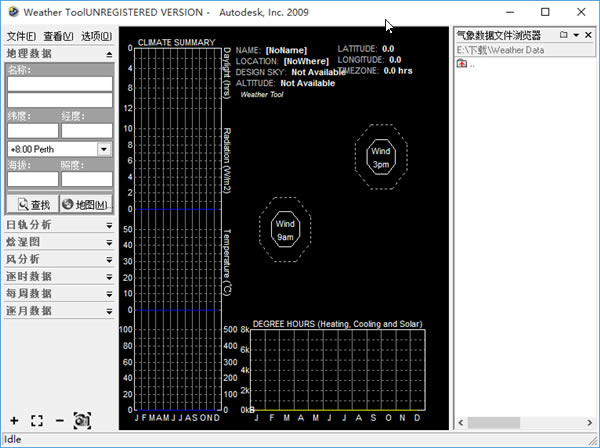Close the weather data file browser panel
600x448 pixels.
pyautogui.click(x=589, y=35)
